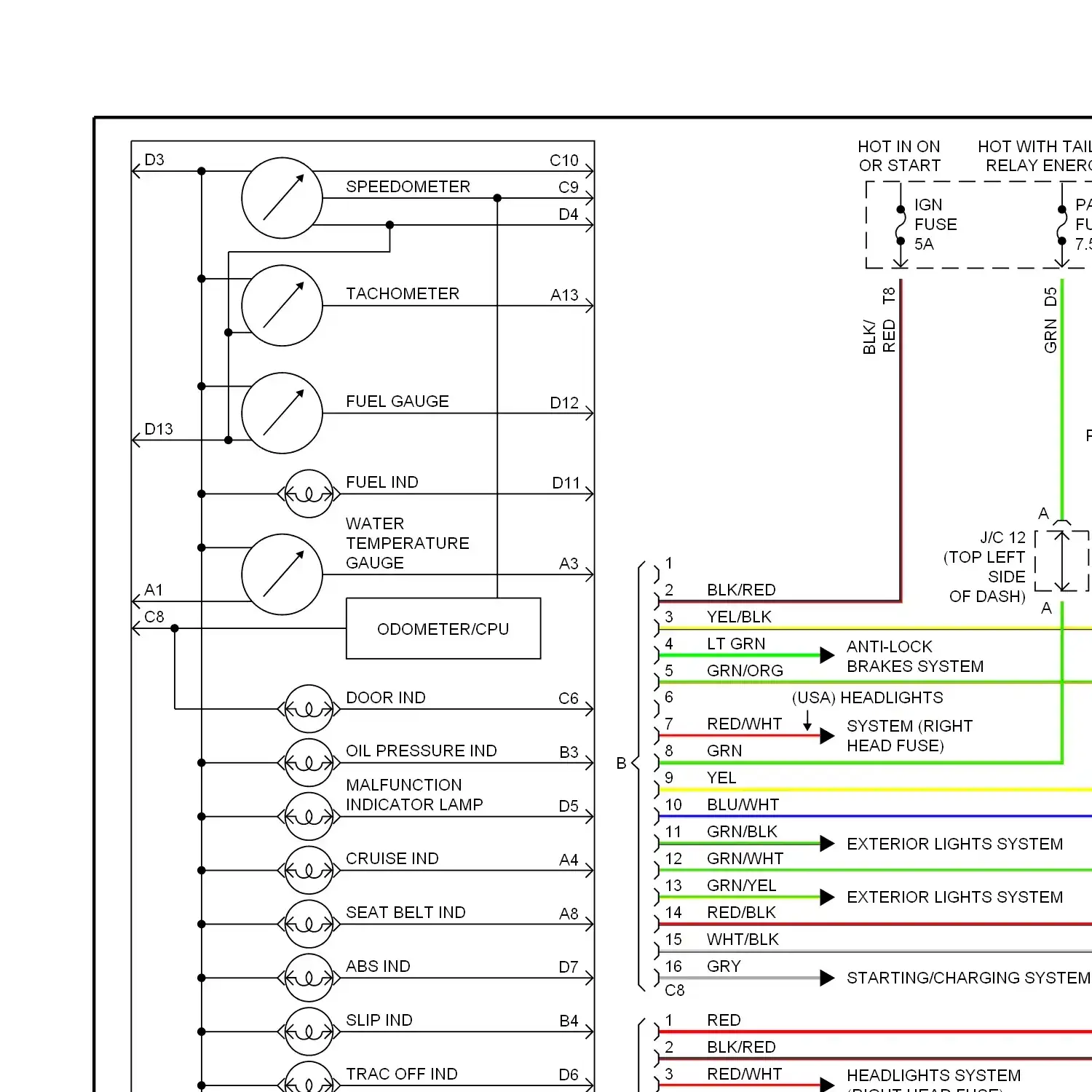Click the speedometer gauge symbol
The width and height of the screenshot is (1092, 1092).
282,198
